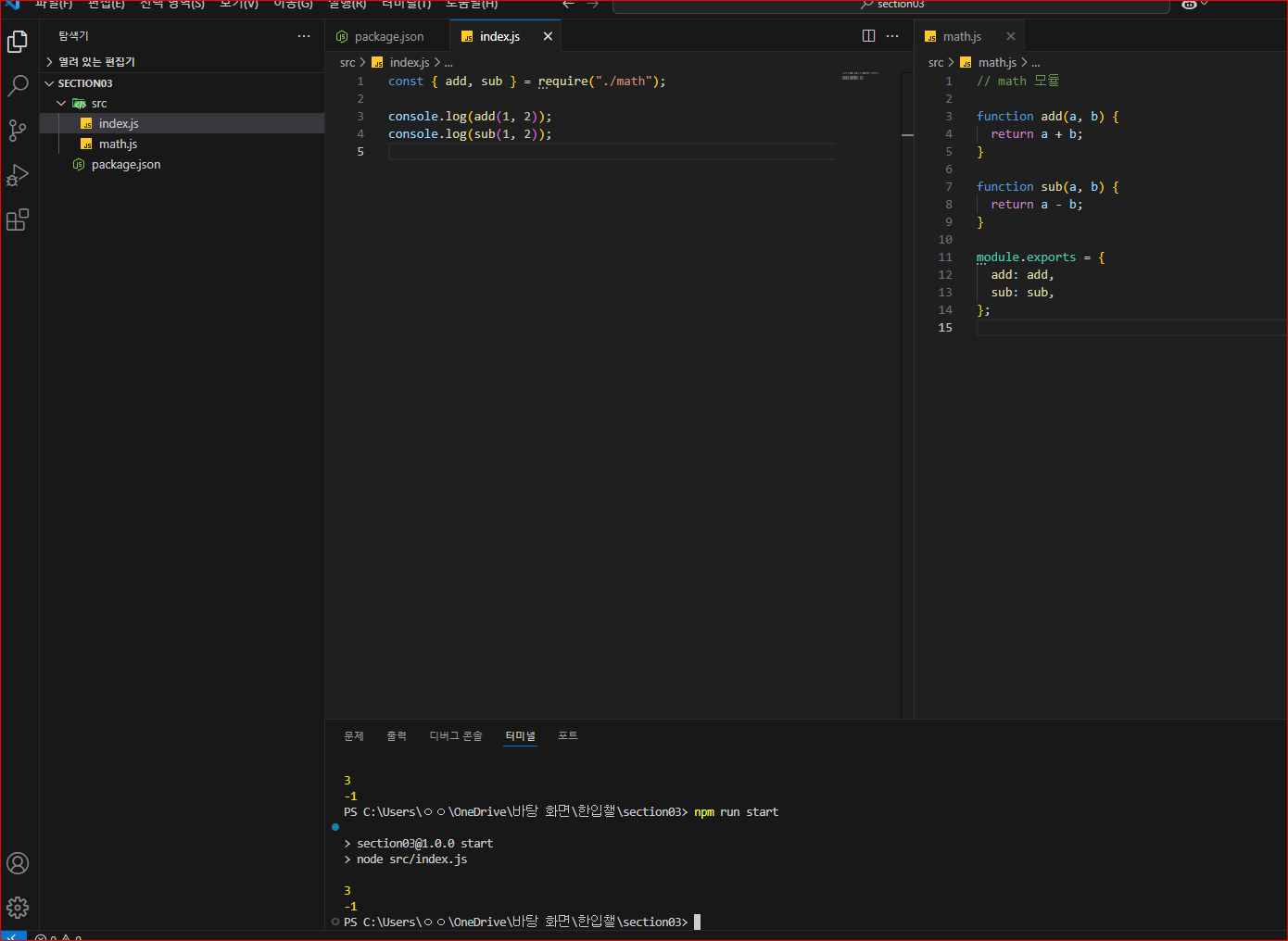Open the 보기(V) menu
Image resolution: width=1288 pixels, height=941 pixels.
(x=239, y=5)
